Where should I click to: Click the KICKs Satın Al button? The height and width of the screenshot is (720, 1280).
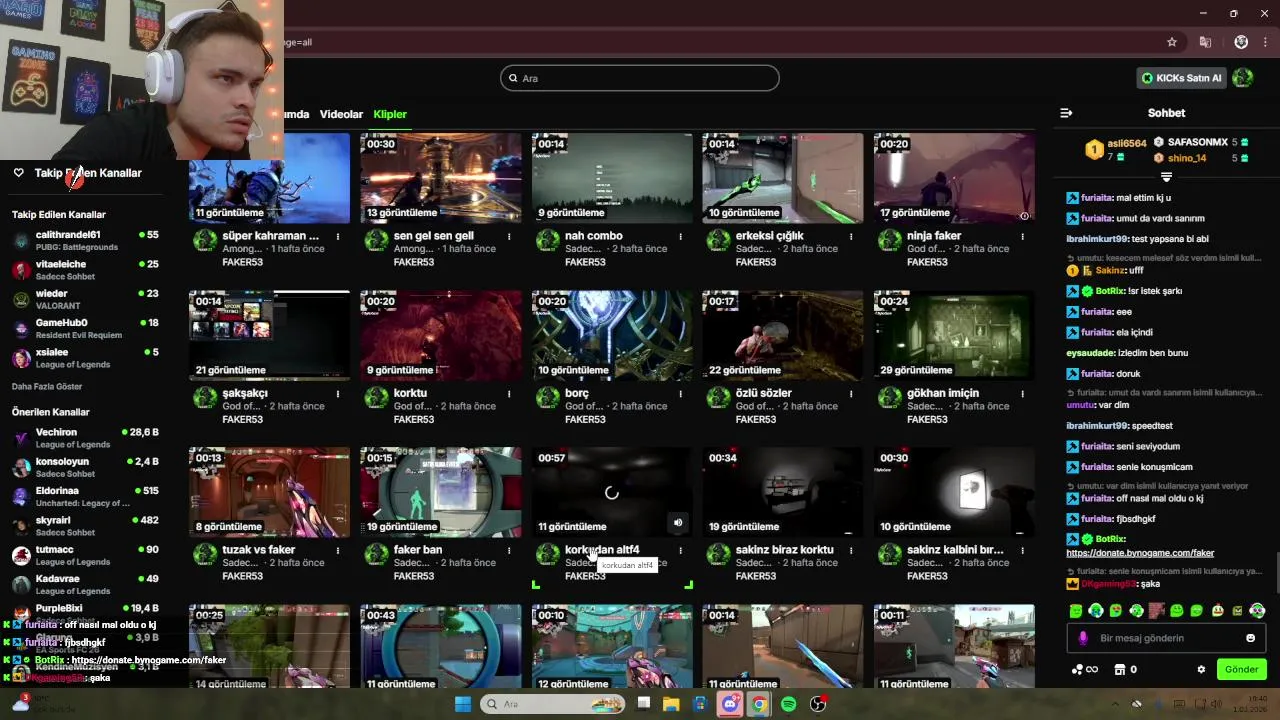1182,78
